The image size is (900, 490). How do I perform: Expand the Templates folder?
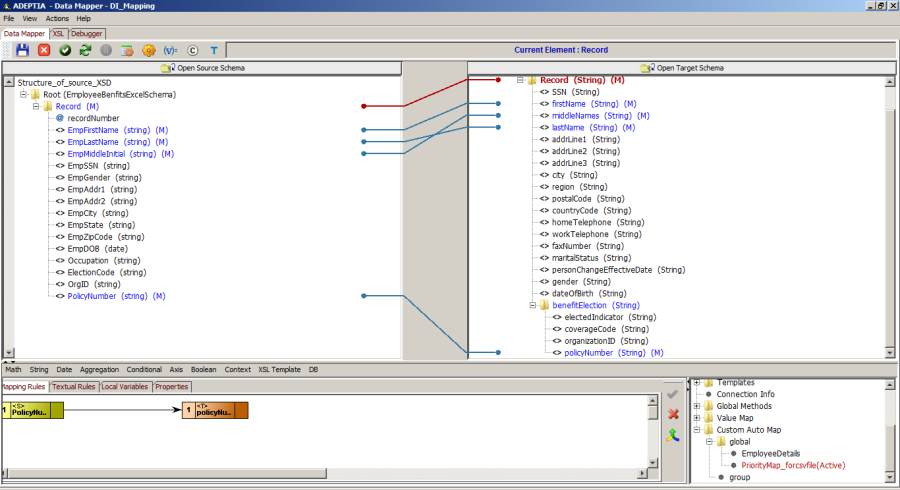[x=697, y=383]
